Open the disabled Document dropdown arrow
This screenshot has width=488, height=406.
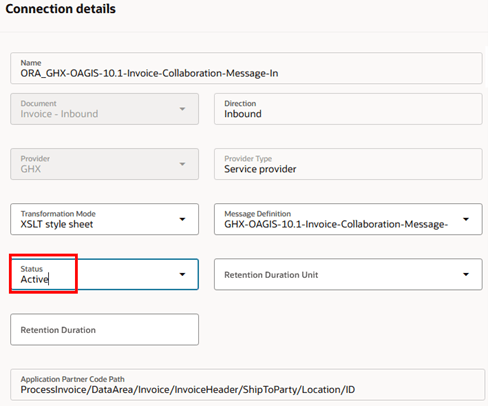[x=182, y=109]
